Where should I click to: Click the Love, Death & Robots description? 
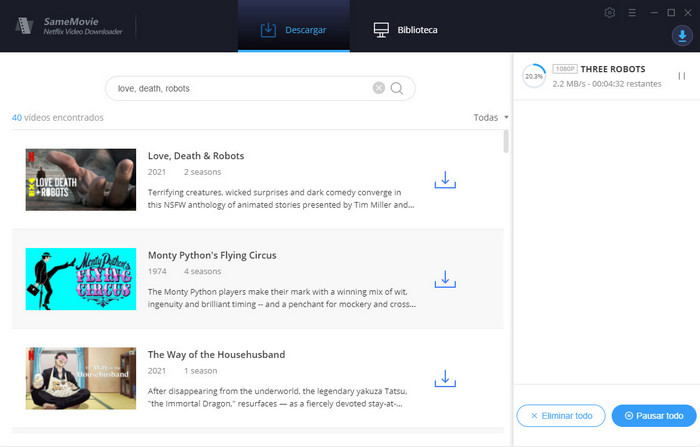281,198
